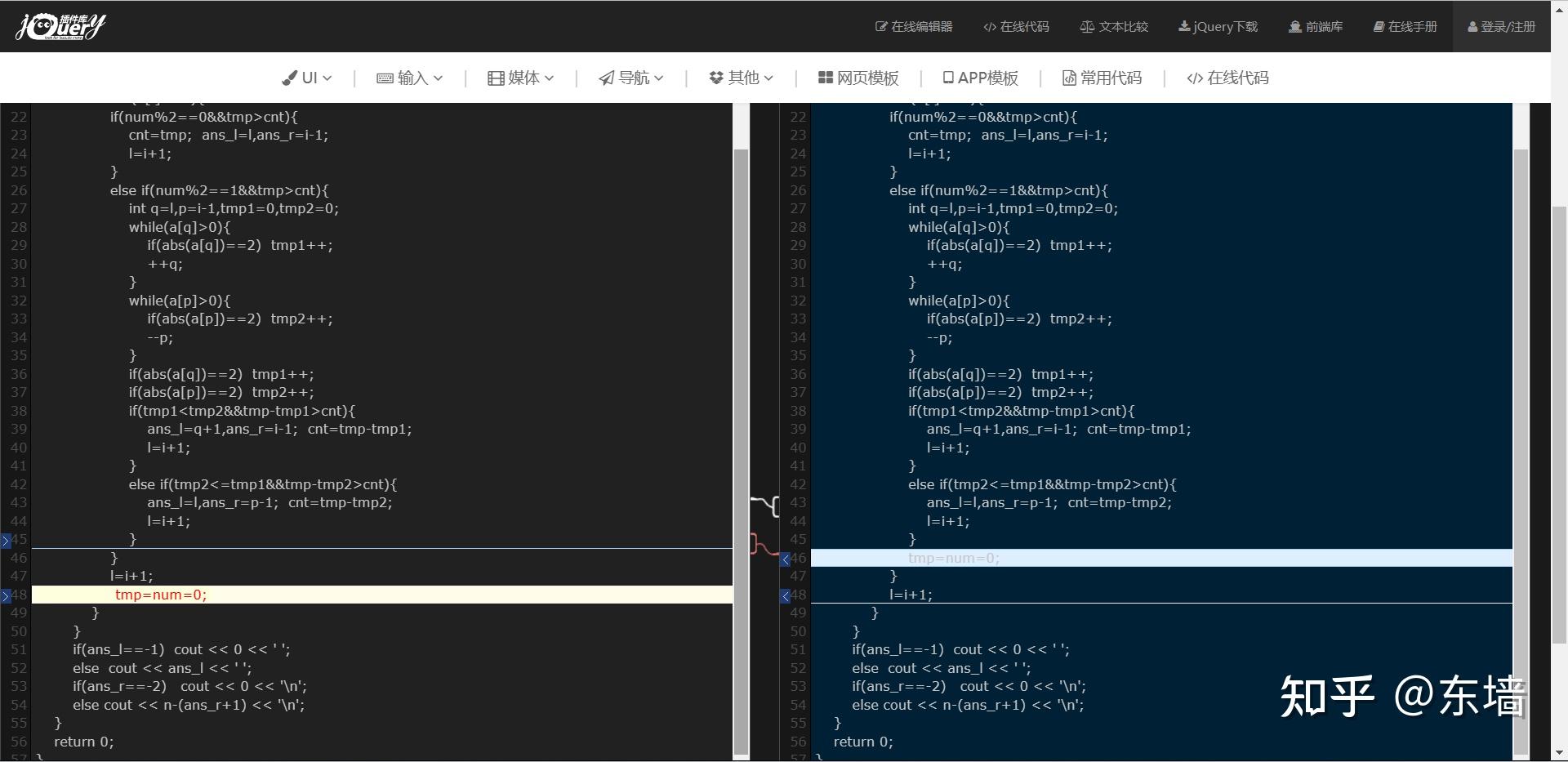Screen dimensions: 1568x762
Task: Click the jQuery下载 download icon
Action: tap(1184, 25)
